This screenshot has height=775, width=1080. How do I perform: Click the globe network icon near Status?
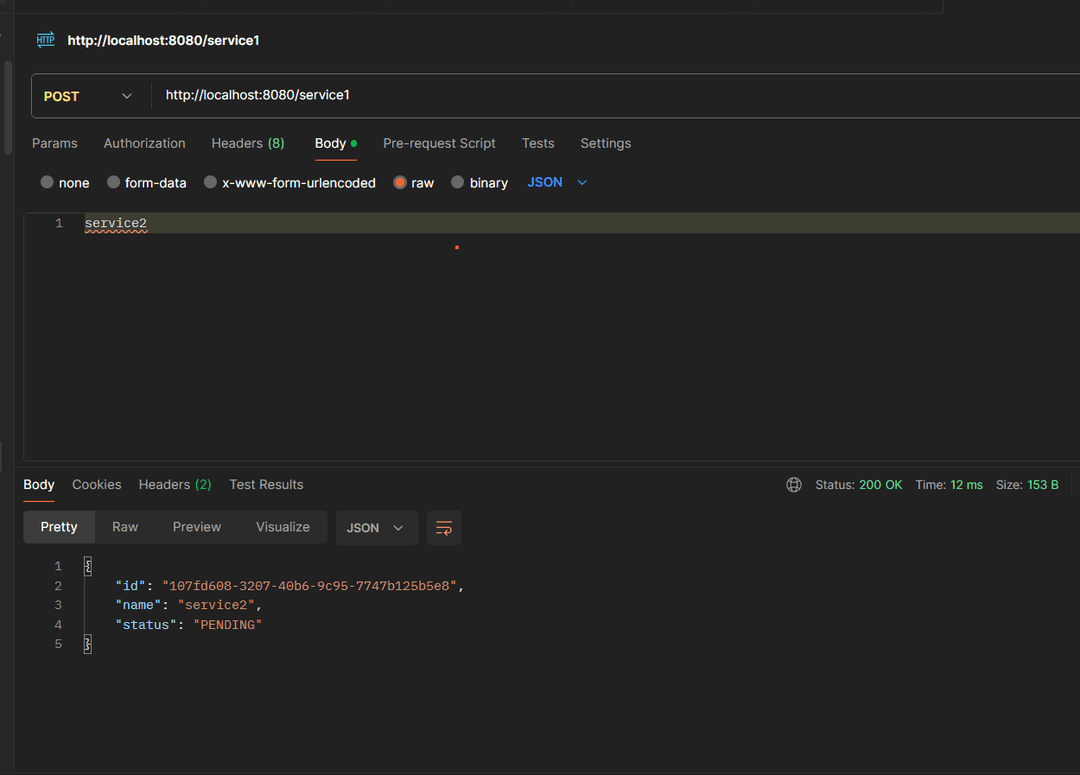pyautogui.click(x=794, y=485)
